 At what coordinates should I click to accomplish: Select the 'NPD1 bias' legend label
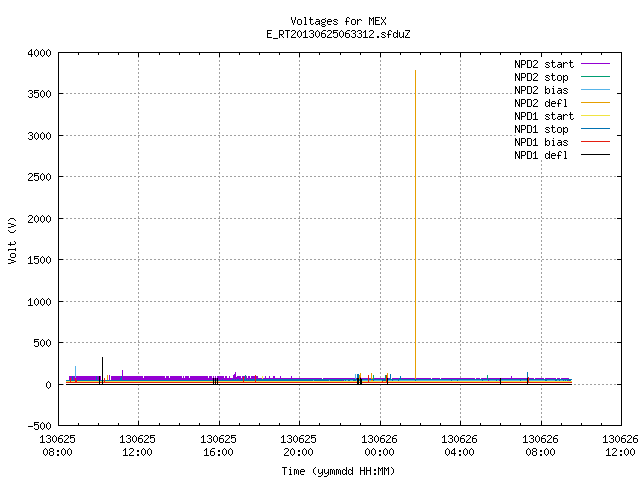point(541,142)
